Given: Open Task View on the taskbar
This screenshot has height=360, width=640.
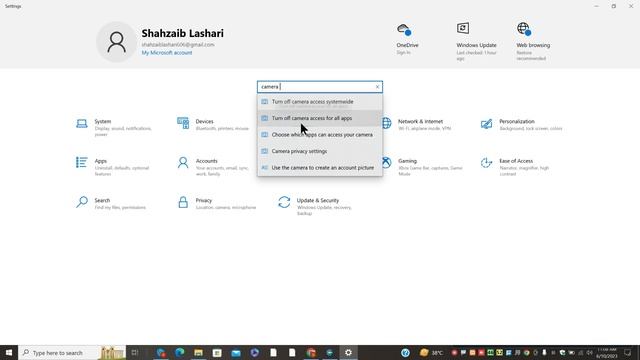Looking at the screenshot, I should [135, 353].
